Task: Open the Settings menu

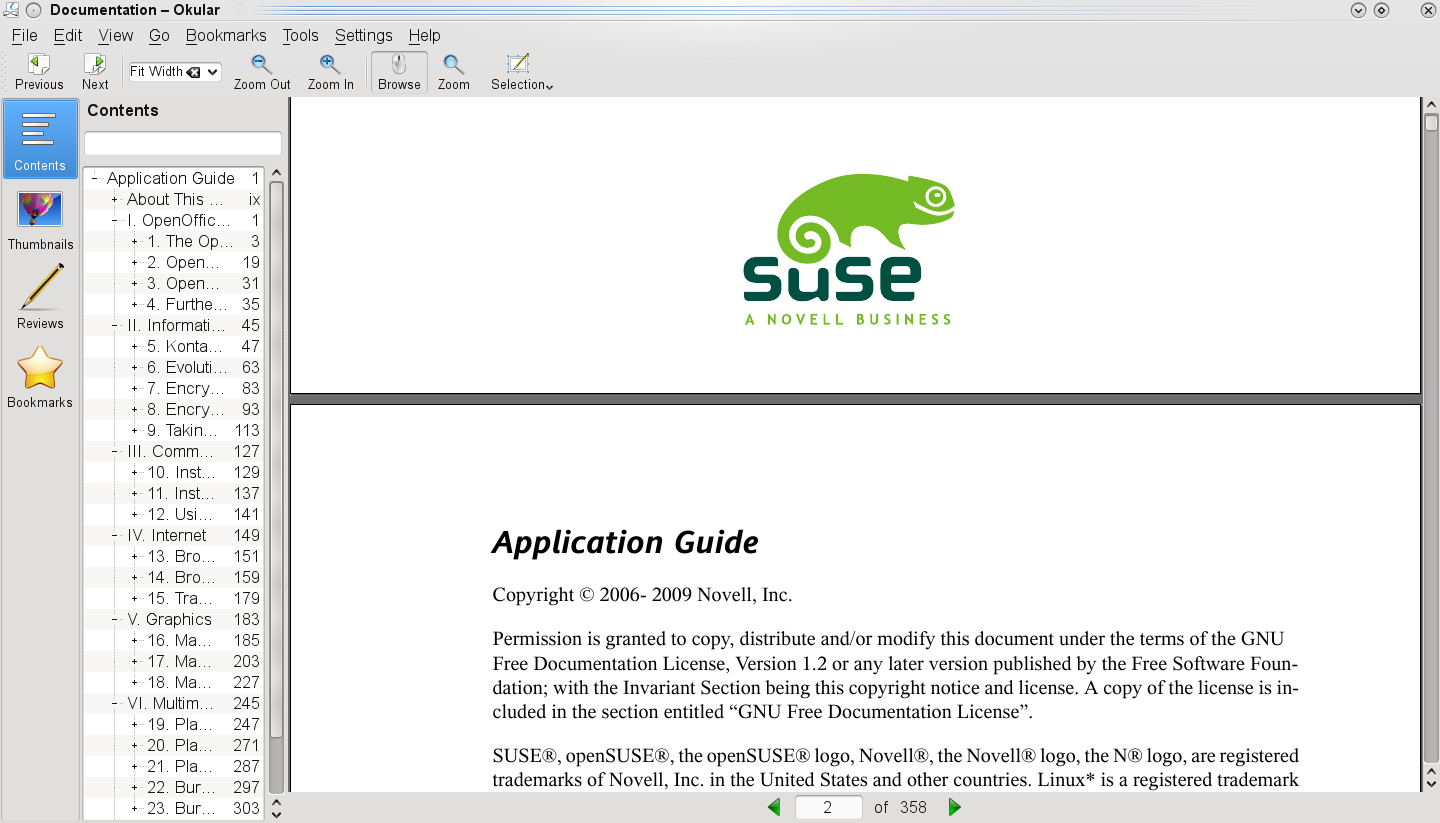Action: (363, 35)
